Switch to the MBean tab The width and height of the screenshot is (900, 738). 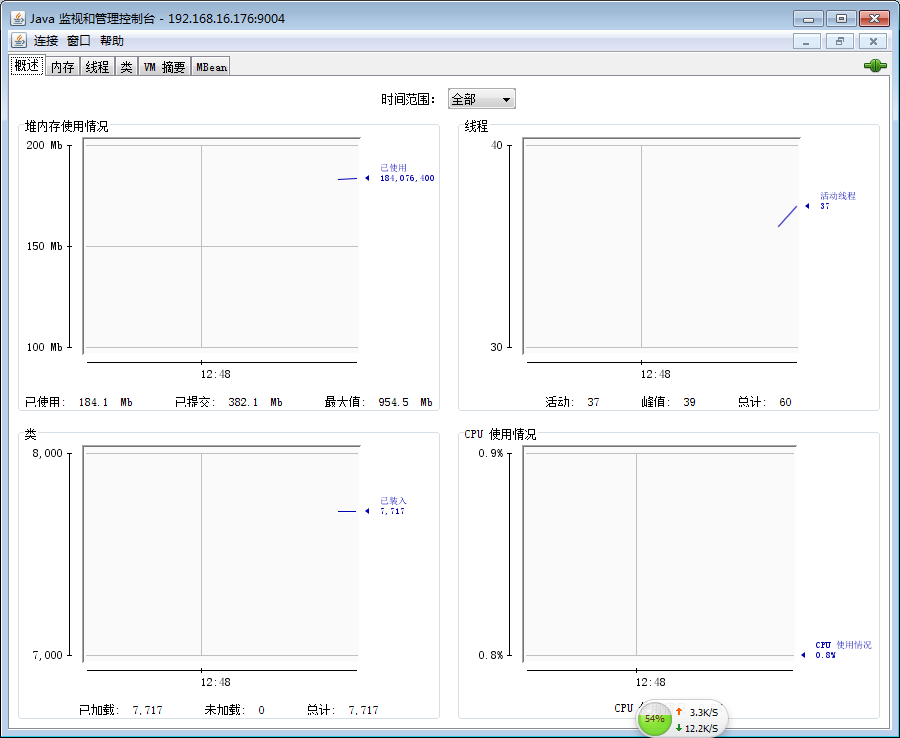pyautogui.click(x=211, y=67)
